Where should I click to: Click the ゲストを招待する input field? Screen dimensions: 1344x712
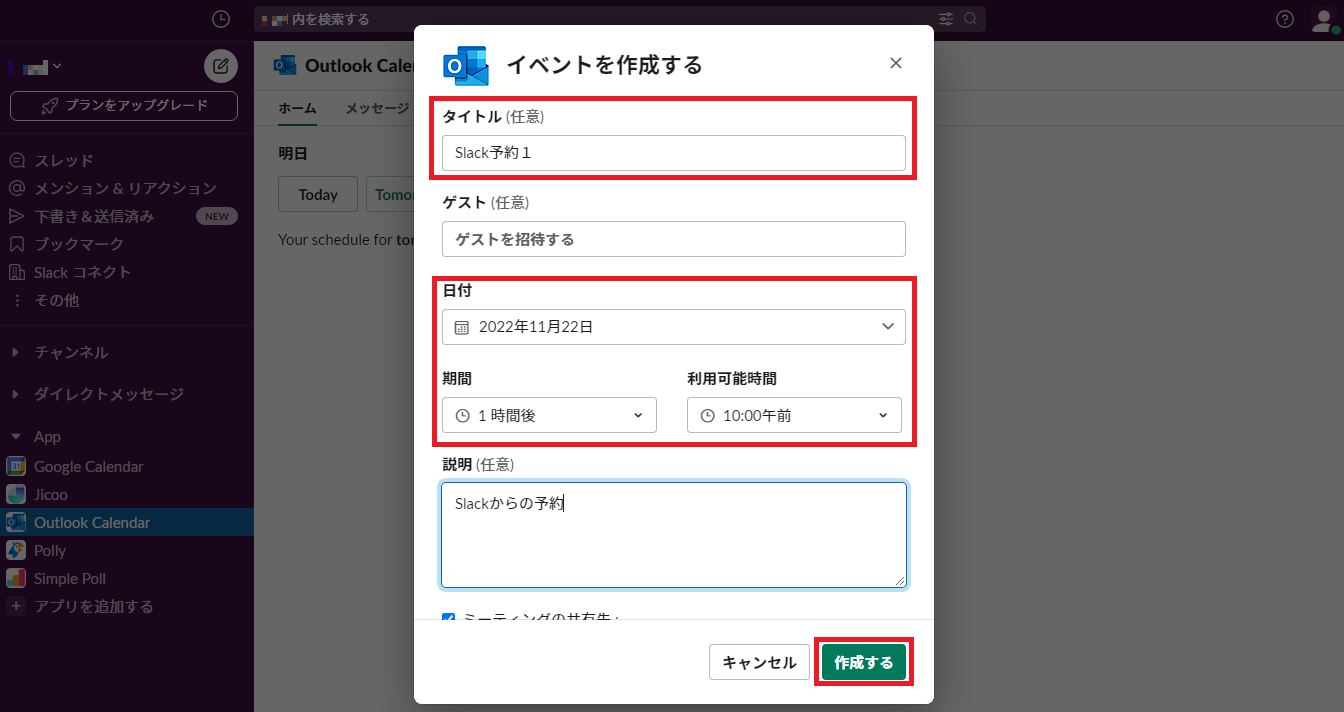point(673,239)
